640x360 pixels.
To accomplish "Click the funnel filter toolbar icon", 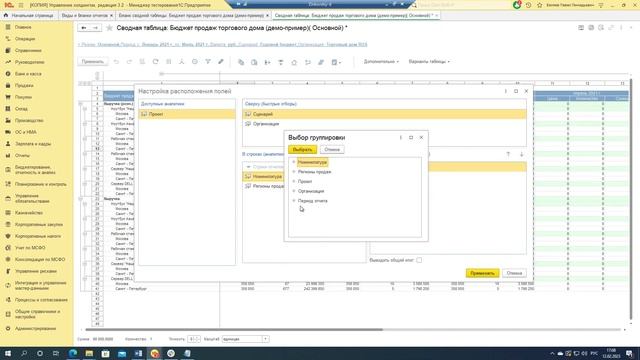I will 208,62.
